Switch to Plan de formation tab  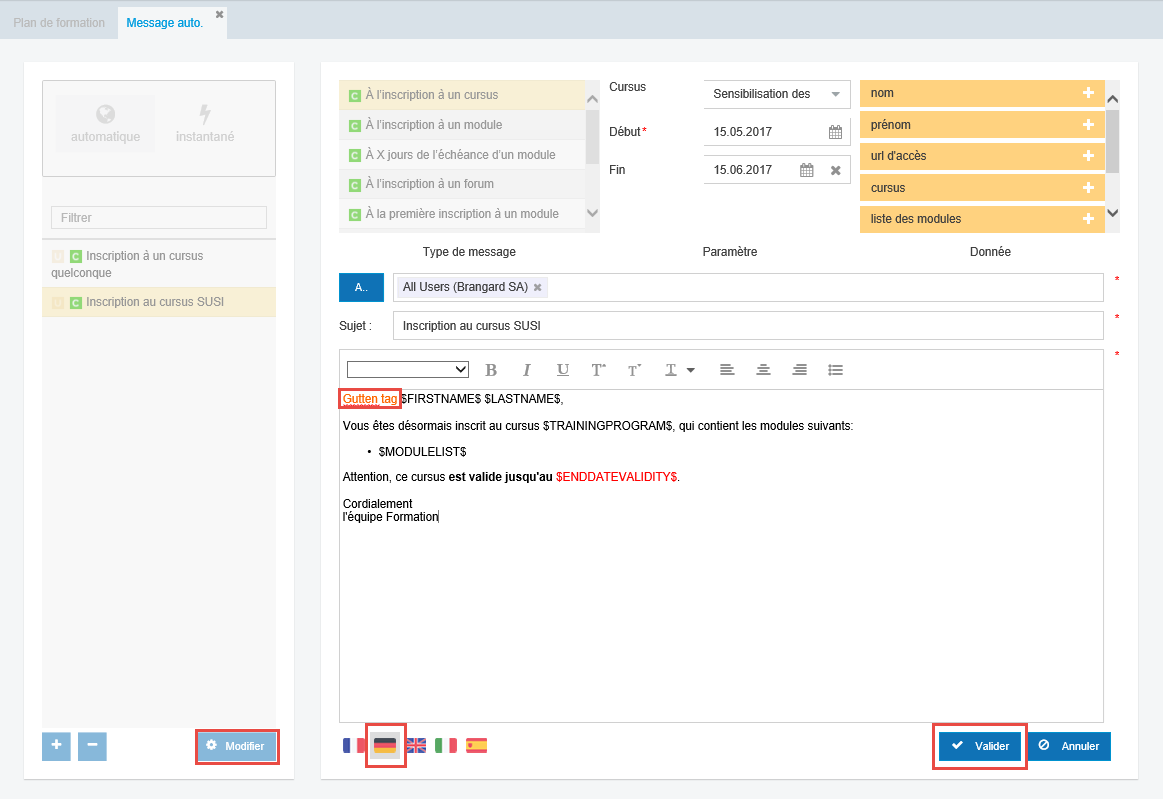coord(59,23)
